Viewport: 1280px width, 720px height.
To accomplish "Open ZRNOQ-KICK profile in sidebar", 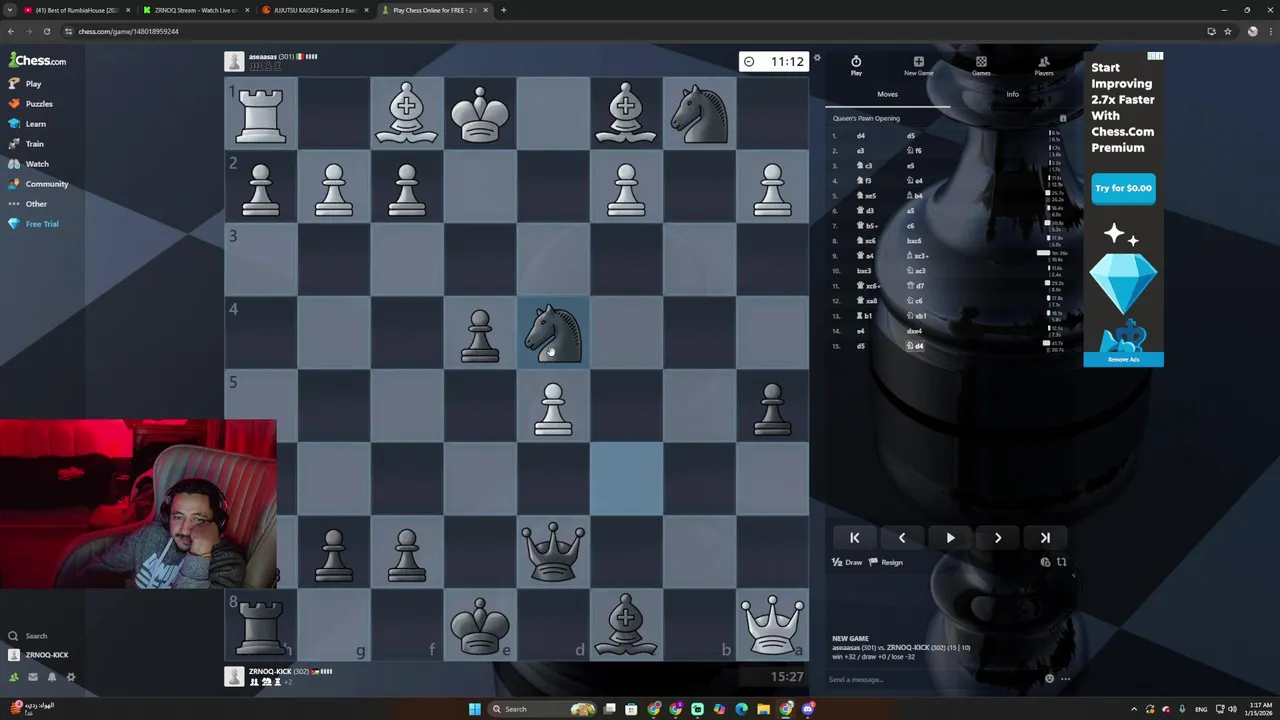I will pyautogui.click(x=38, y=655).
